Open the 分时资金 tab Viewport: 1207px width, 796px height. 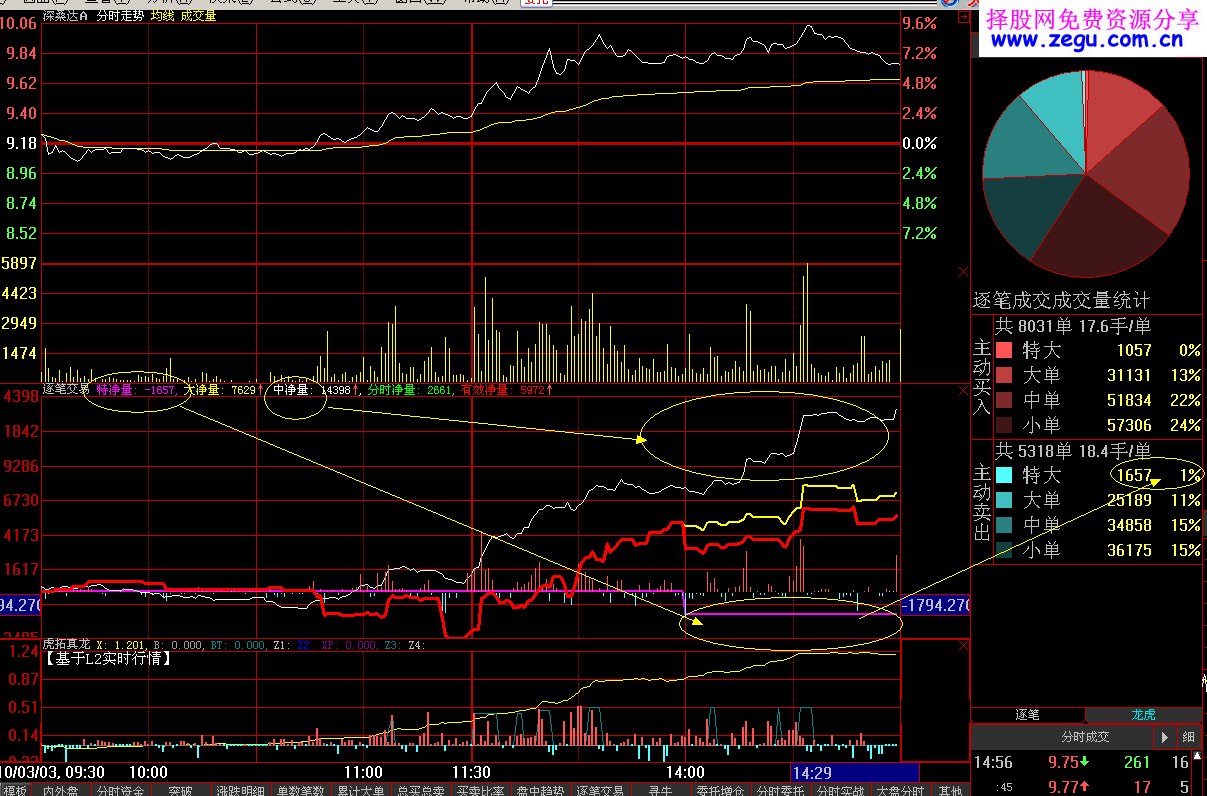click(x=120, y=790)
